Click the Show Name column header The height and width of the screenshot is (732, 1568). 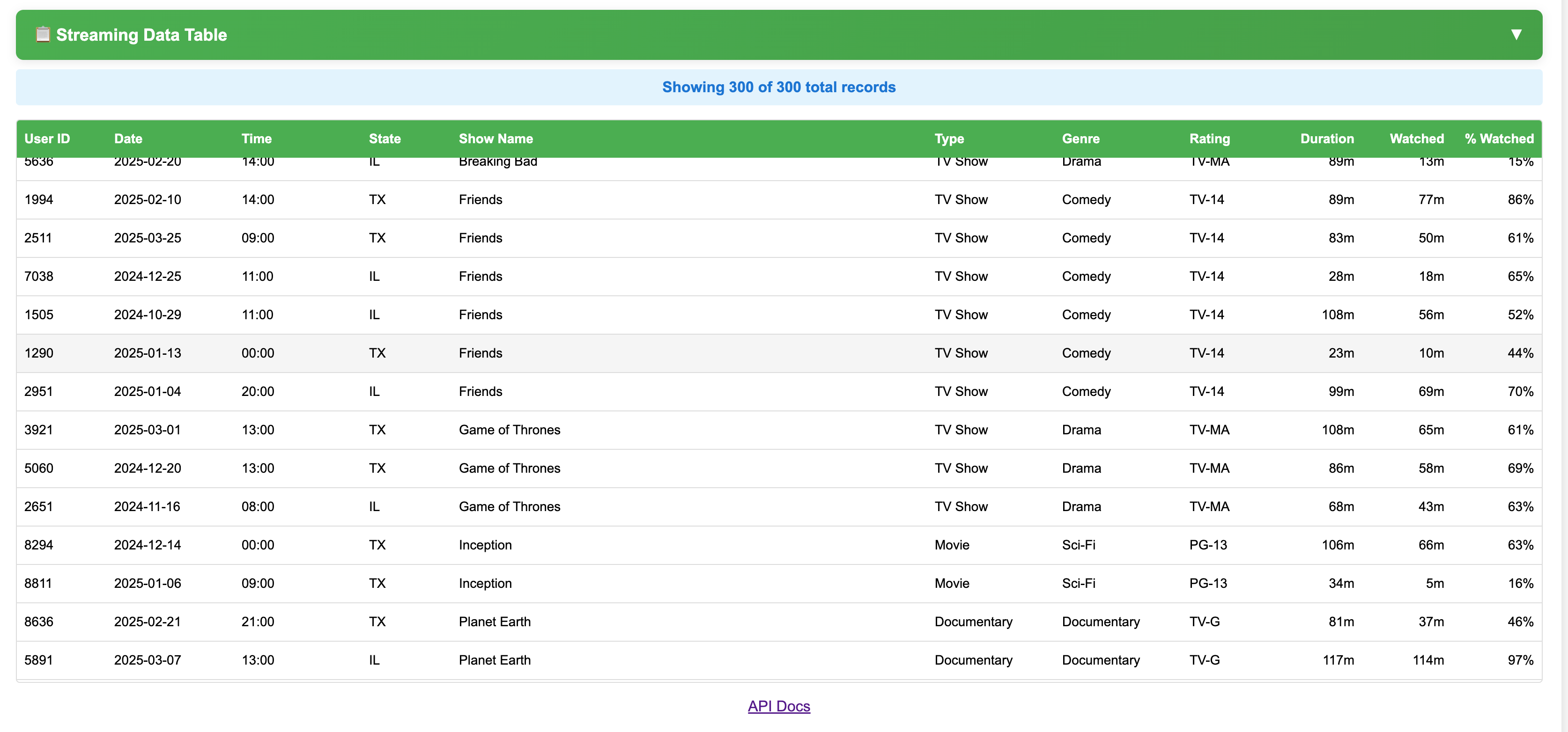coord(496,139)
